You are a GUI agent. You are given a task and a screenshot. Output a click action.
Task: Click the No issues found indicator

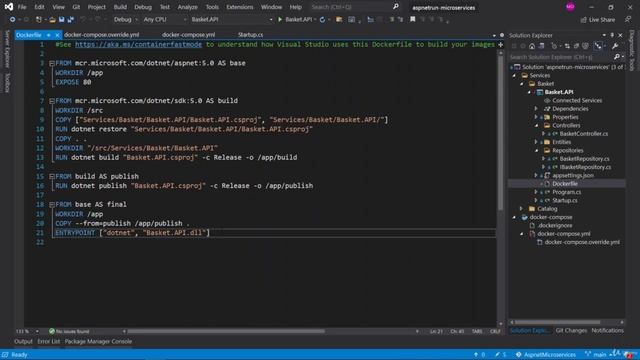(69, 331)
